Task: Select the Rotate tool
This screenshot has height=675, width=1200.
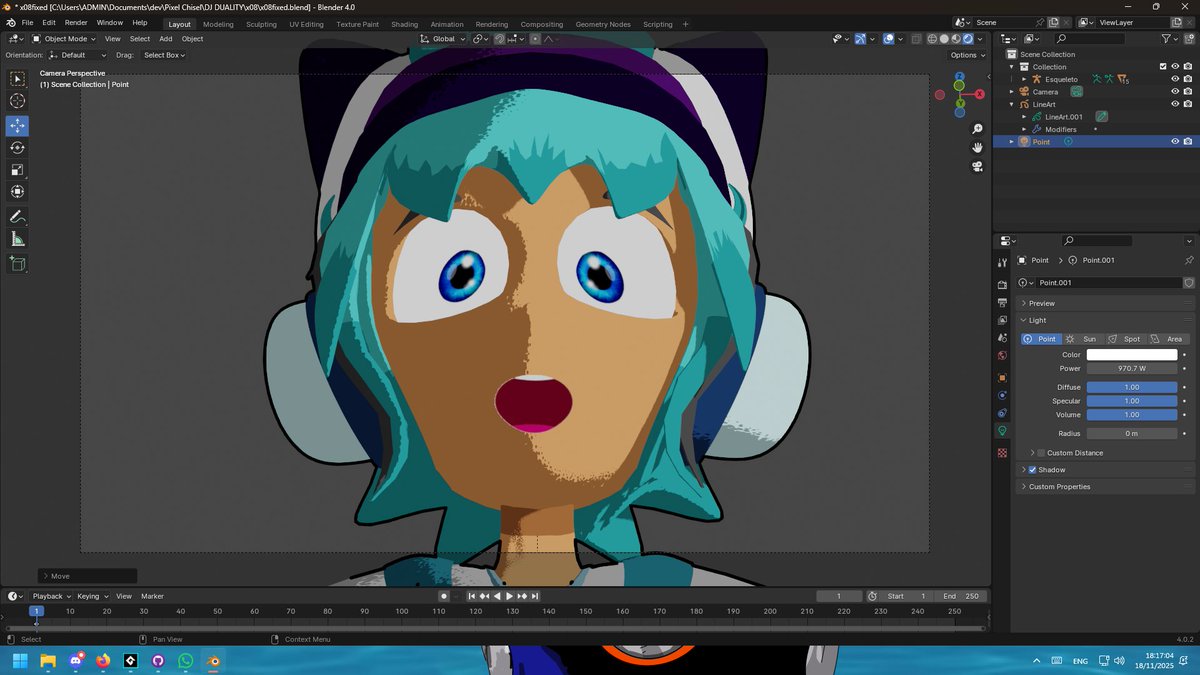Action: 16,148
